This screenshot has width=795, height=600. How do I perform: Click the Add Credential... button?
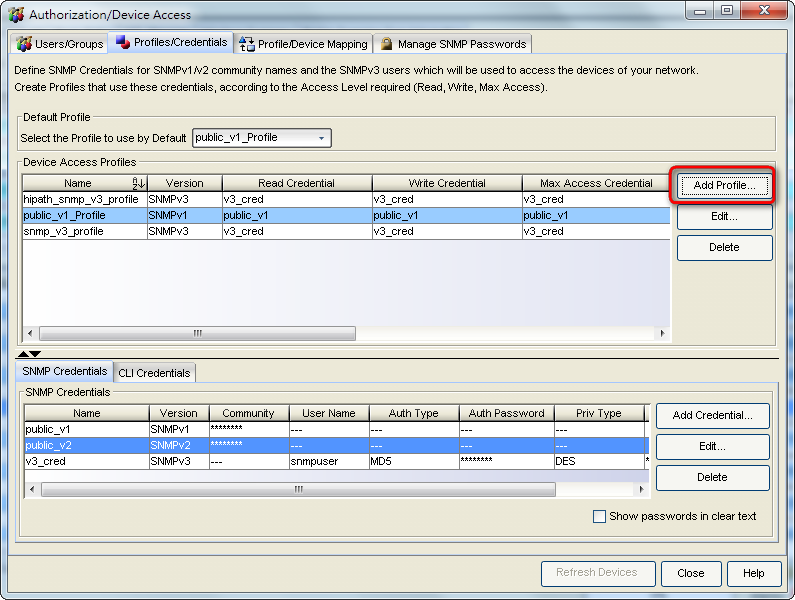click(x=712, y=415)
